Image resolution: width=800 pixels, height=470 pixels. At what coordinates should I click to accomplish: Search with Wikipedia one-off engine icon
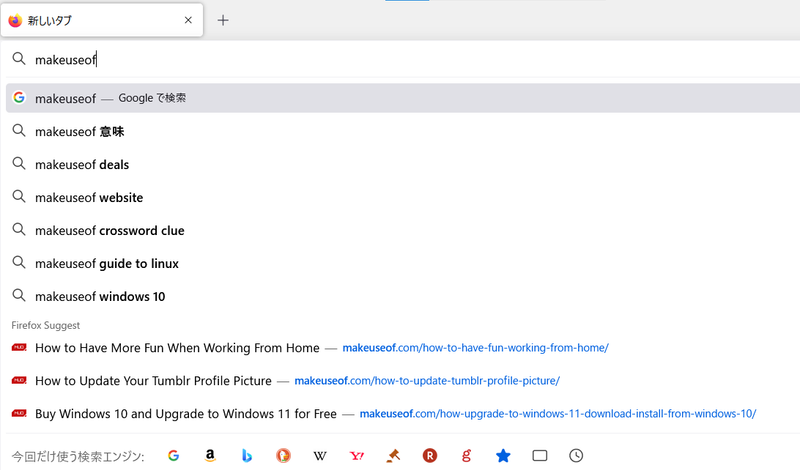[x=320, y=456]
